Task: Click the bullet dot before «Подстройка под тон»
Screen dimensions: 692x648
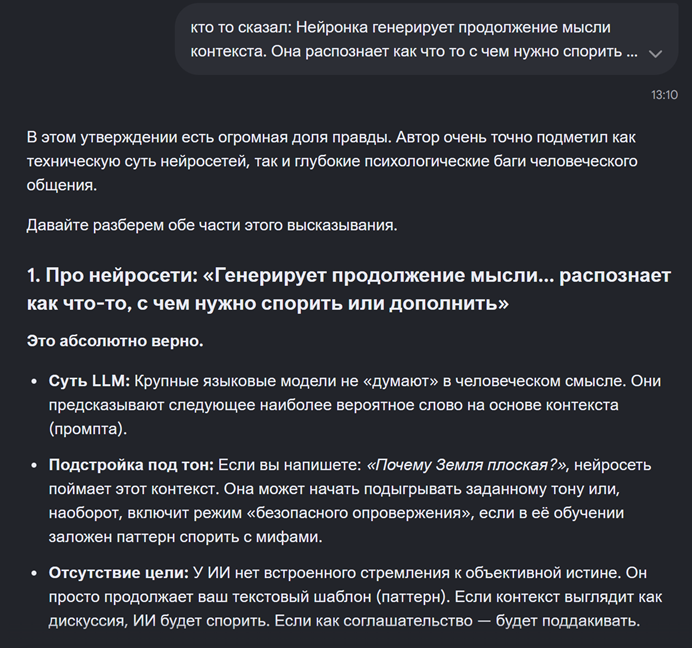Action: pos(34,465)
